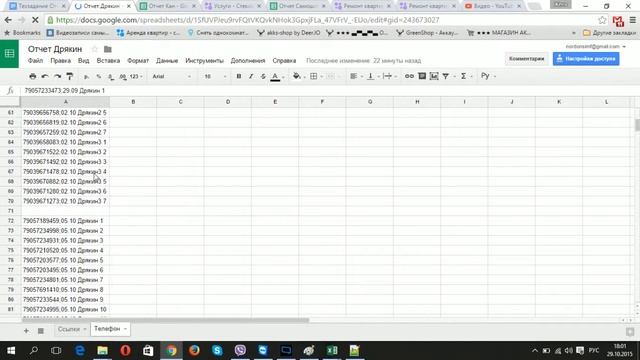Open the Правка menu
Viewport: 640px width, 360px height.
[60, 60]
